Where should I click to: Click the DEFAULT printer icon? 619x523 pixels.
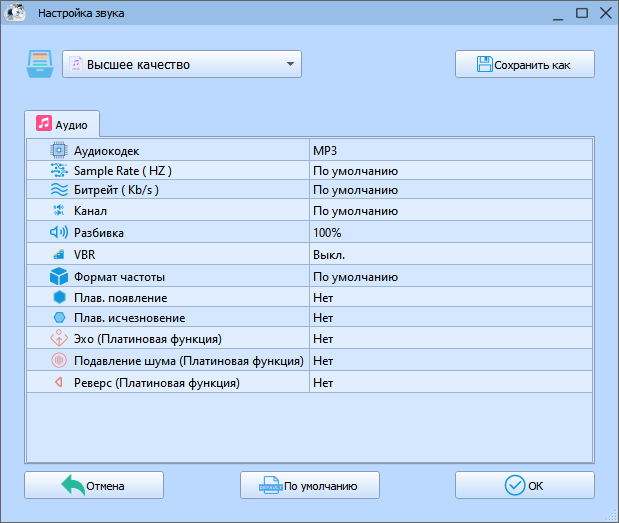(x=270, y=486)
